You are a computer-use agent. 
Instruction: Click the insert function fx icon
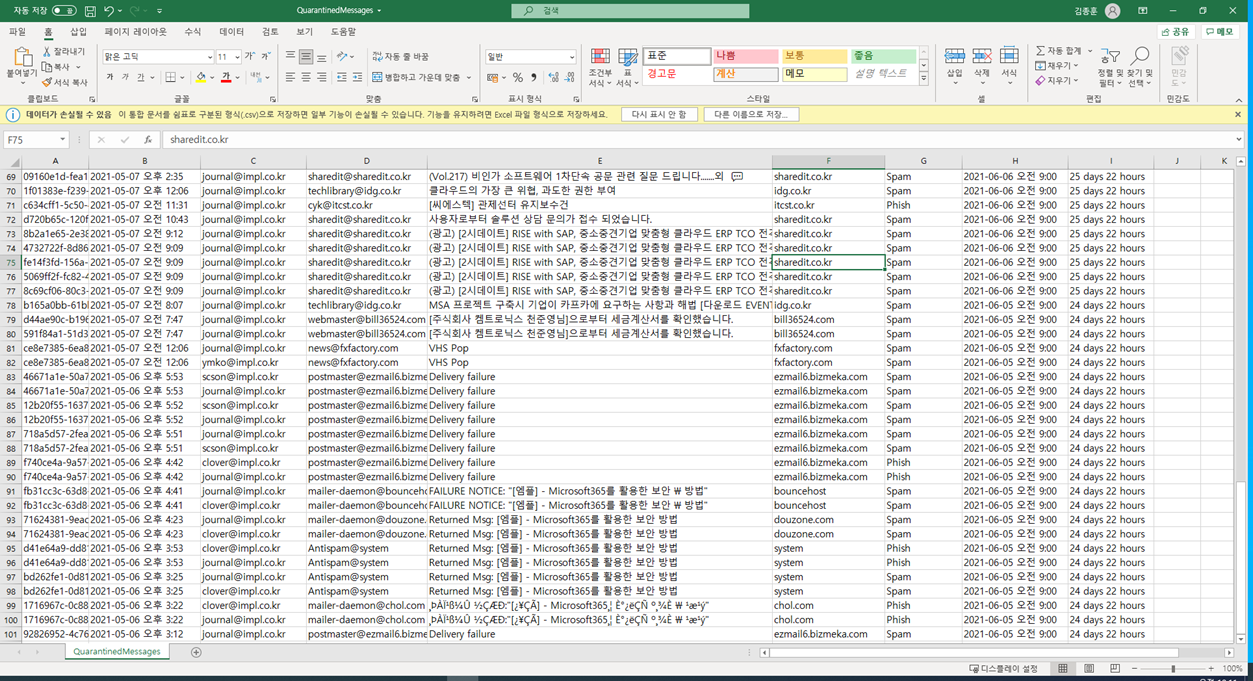(x=147, y=140)
